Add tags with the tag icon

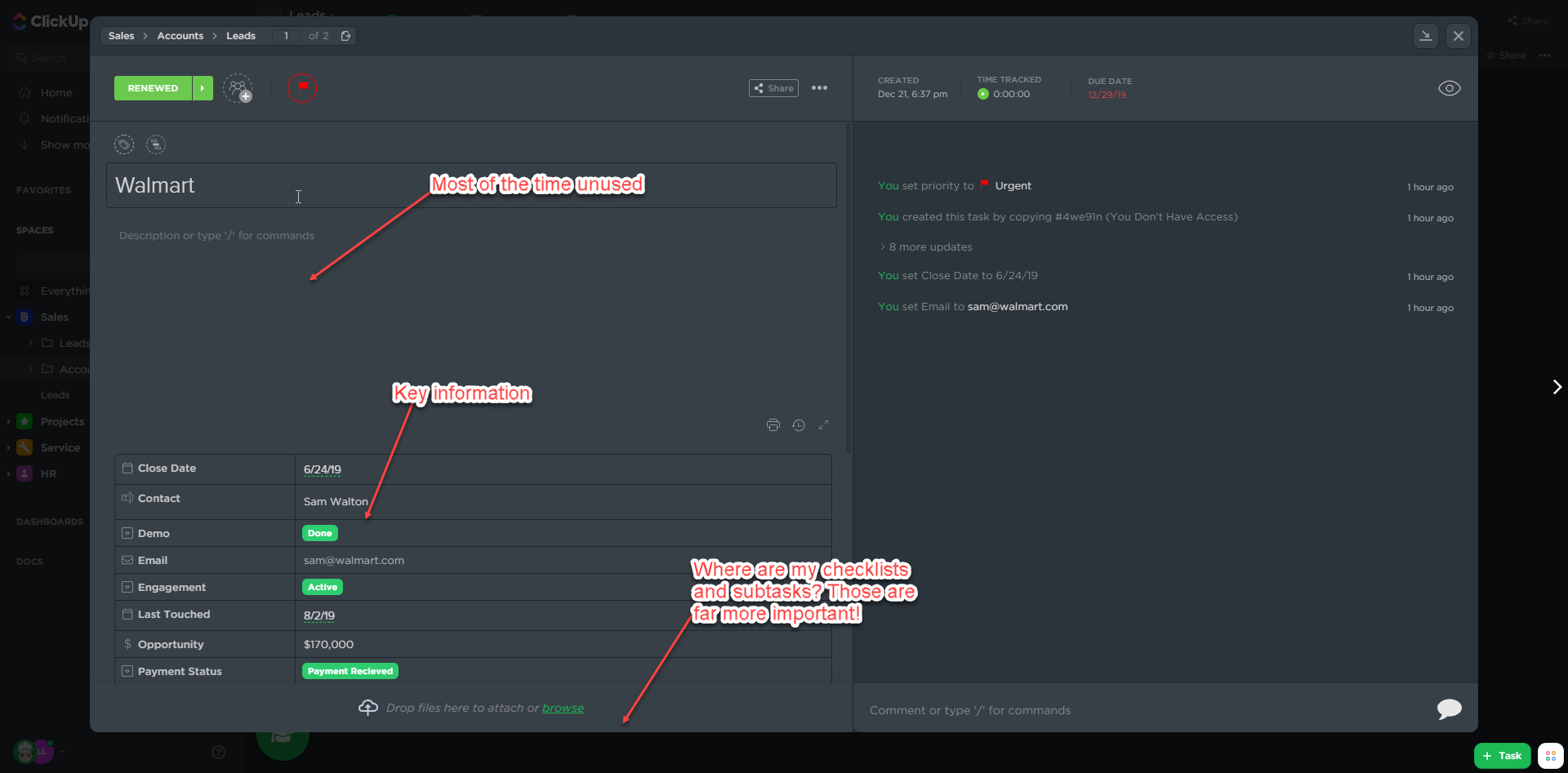[x=124, y=144]
